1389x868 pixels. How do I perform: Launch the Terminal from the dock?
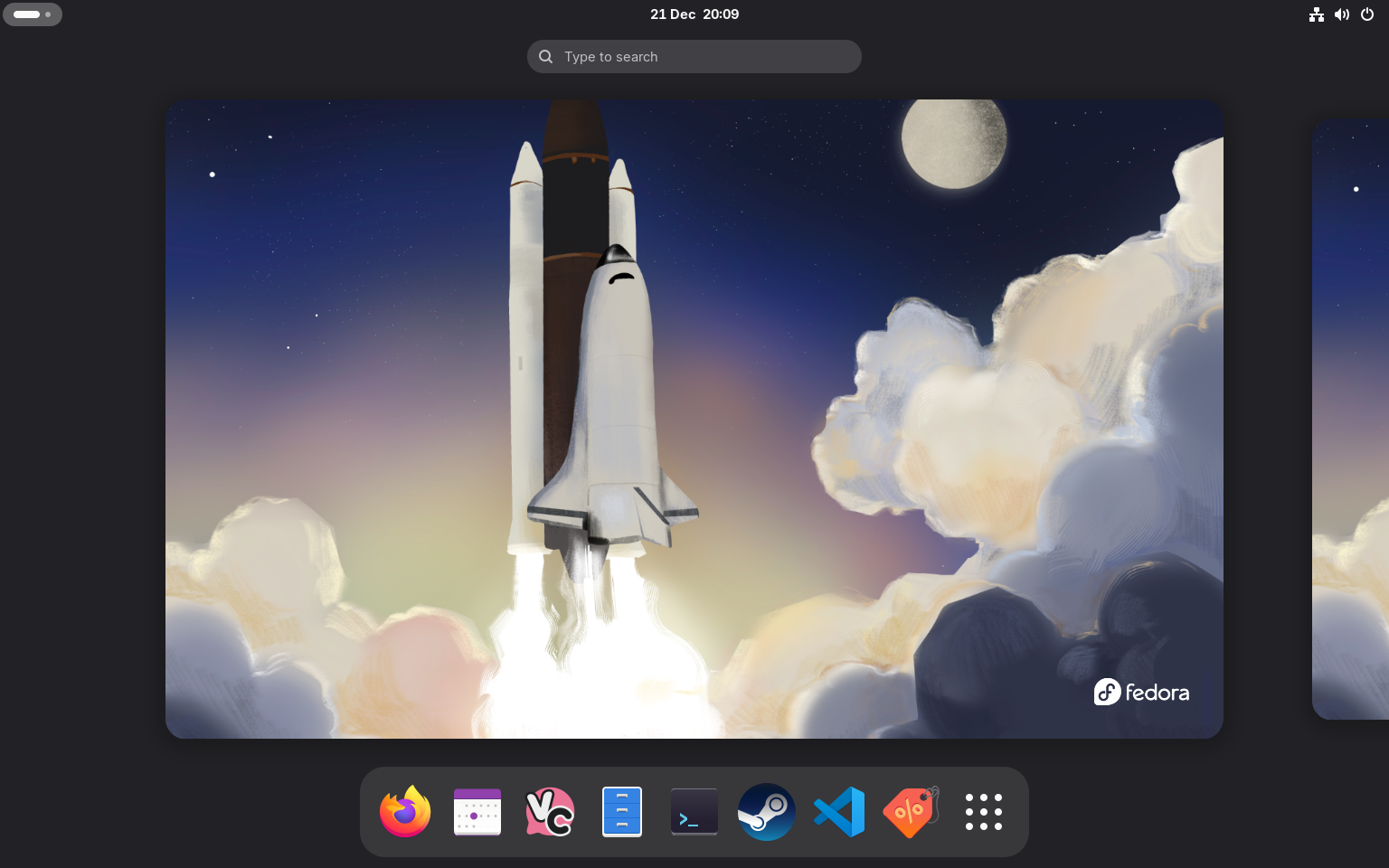(x=694, y=812)
